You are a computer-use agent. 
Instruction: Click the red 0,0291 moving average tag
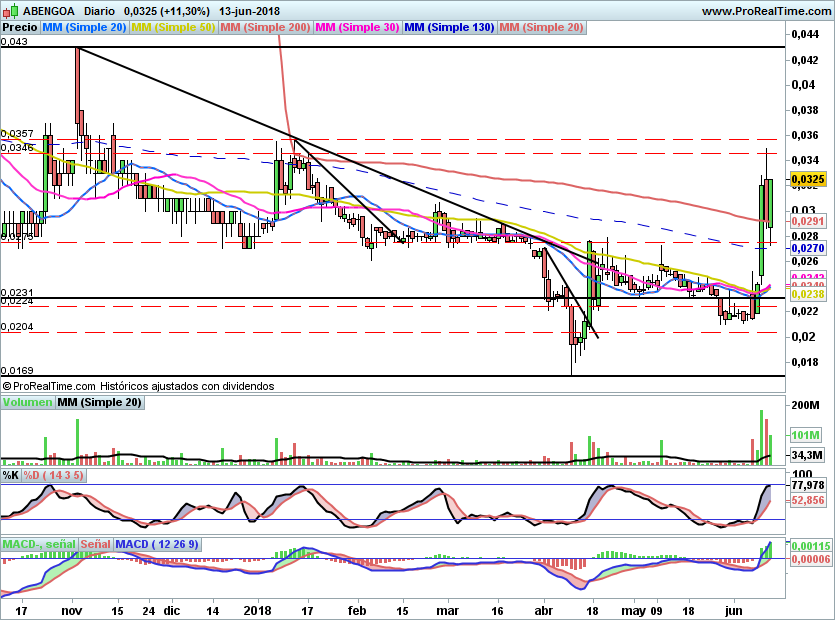click(x=808, y=221)
